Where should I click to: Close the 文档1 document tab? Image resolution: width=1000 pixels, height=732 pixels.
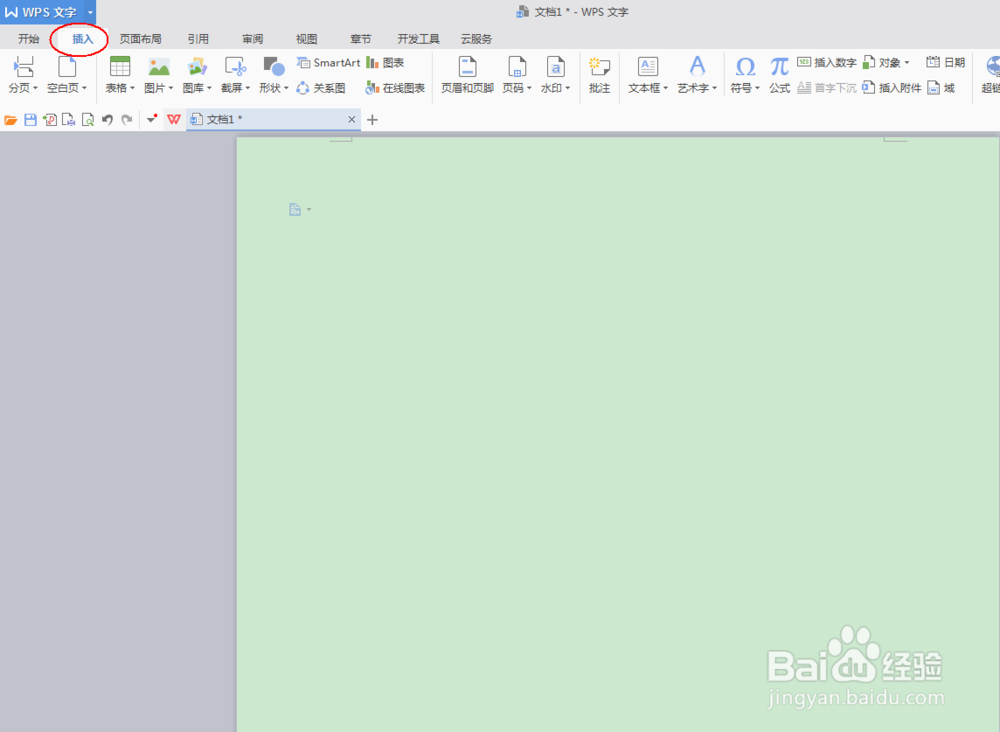coord(351,119)
